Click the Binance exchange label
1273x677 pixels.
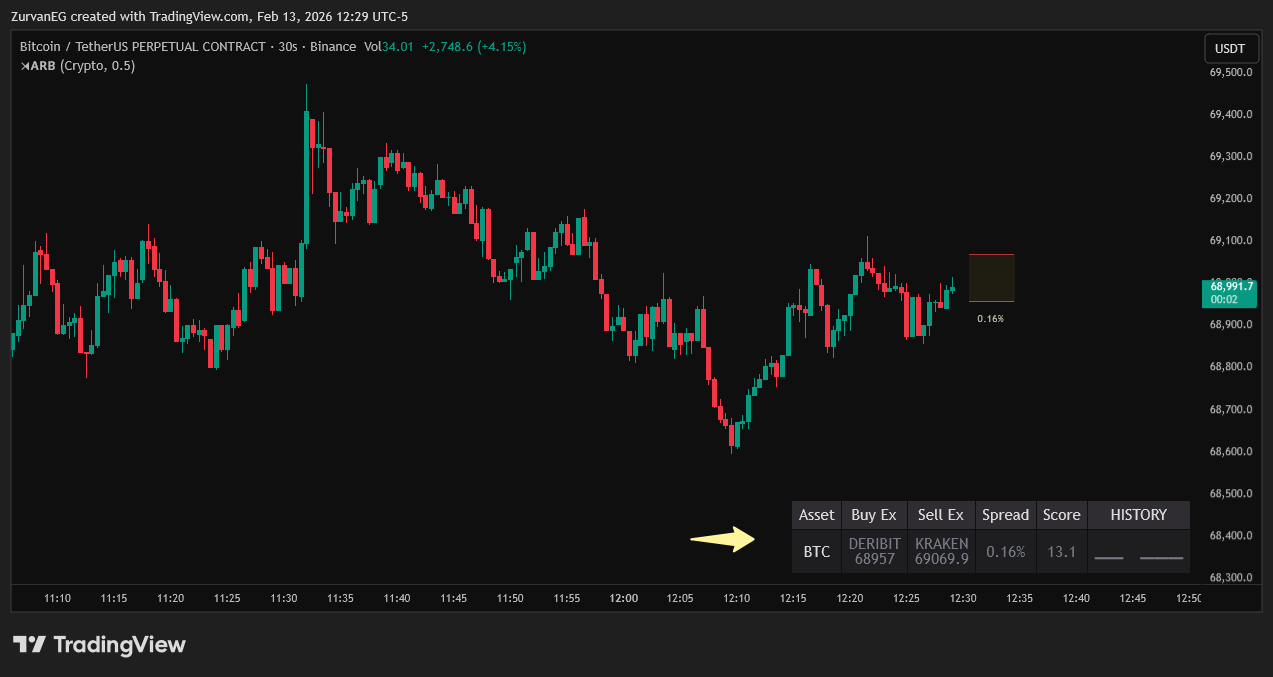pos(333,47)
